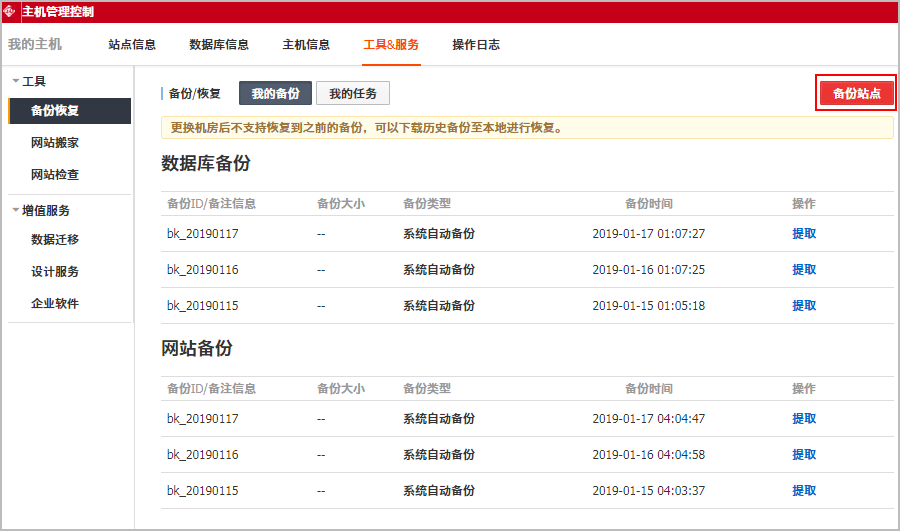This screenshot has width=900, height=531.
Task: Open 数据迁移 under 增值服务
Action: [55, 239]
